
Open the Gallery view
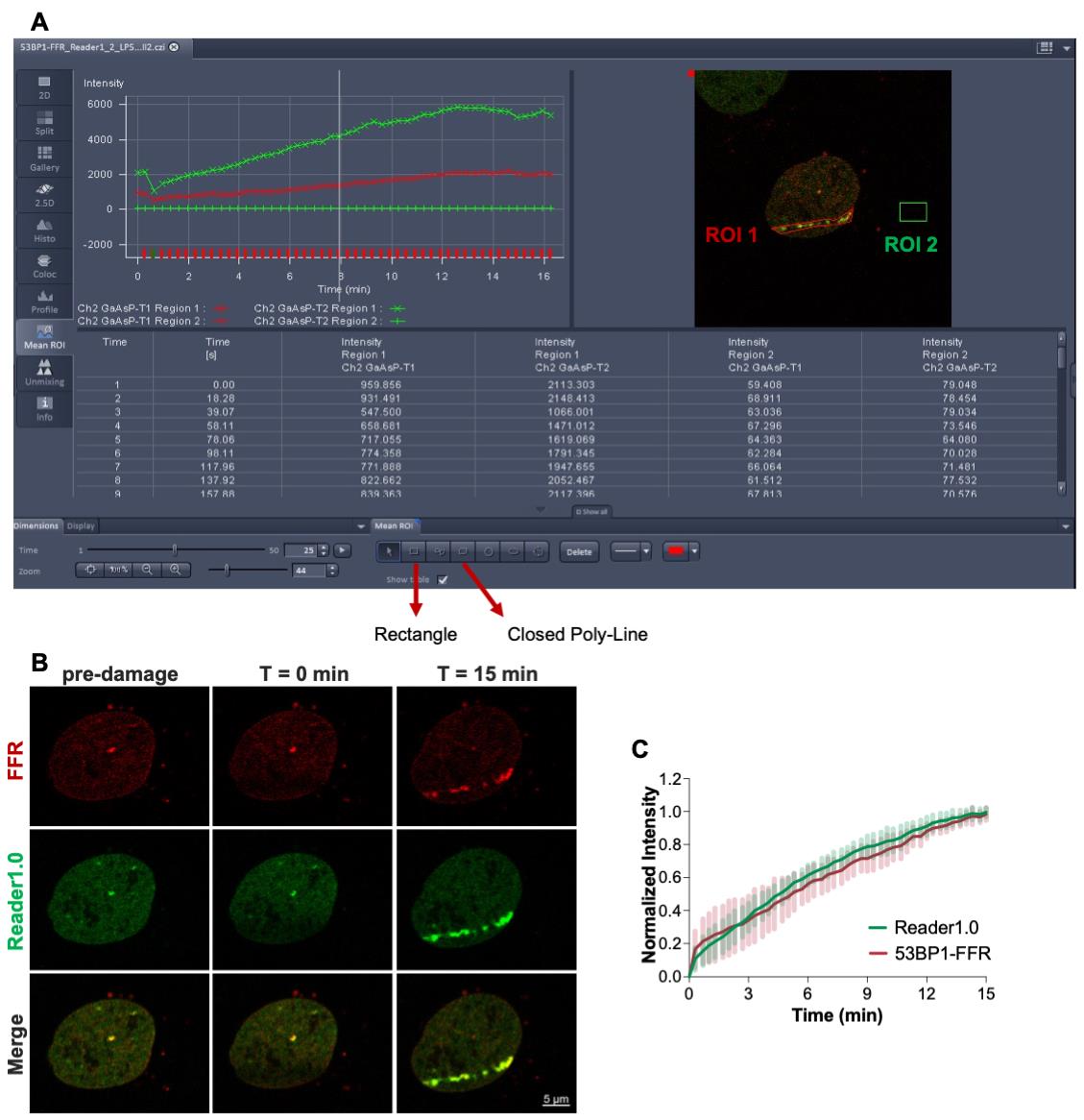[x=44, y=158]
